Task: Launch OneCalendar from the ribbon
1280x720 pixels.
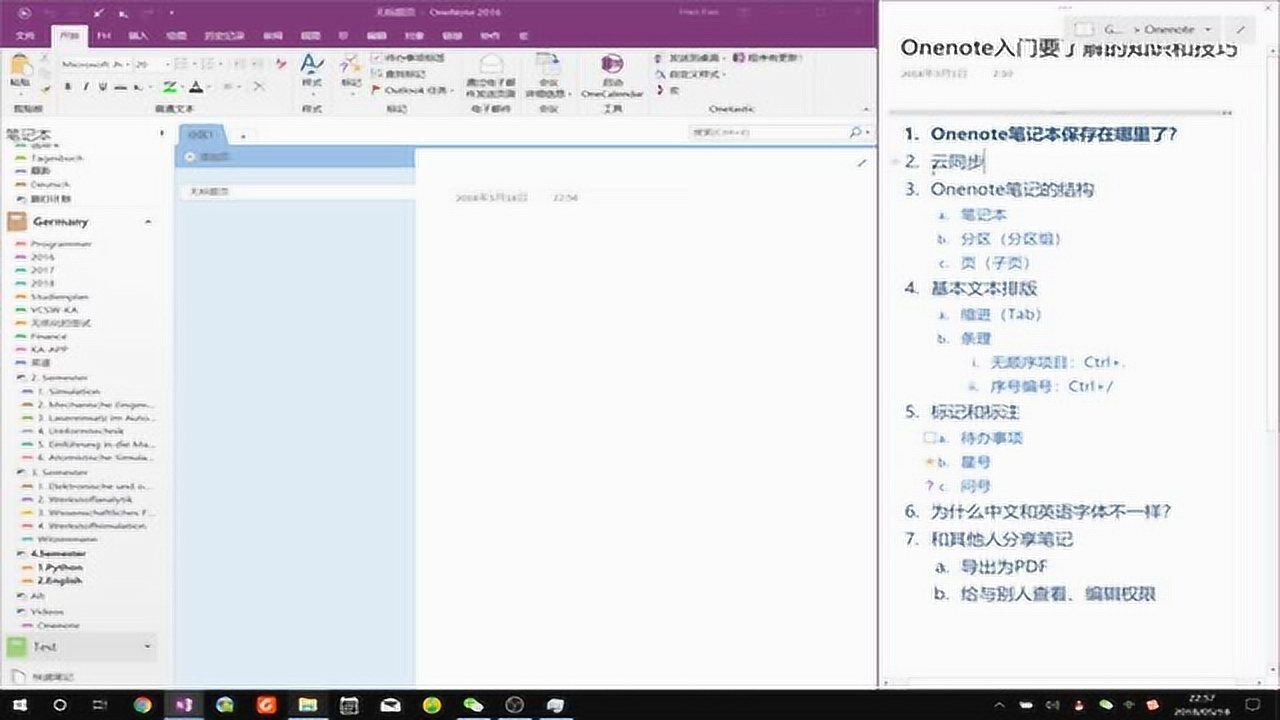Action: pyautogui.click(x=612, y=76)
